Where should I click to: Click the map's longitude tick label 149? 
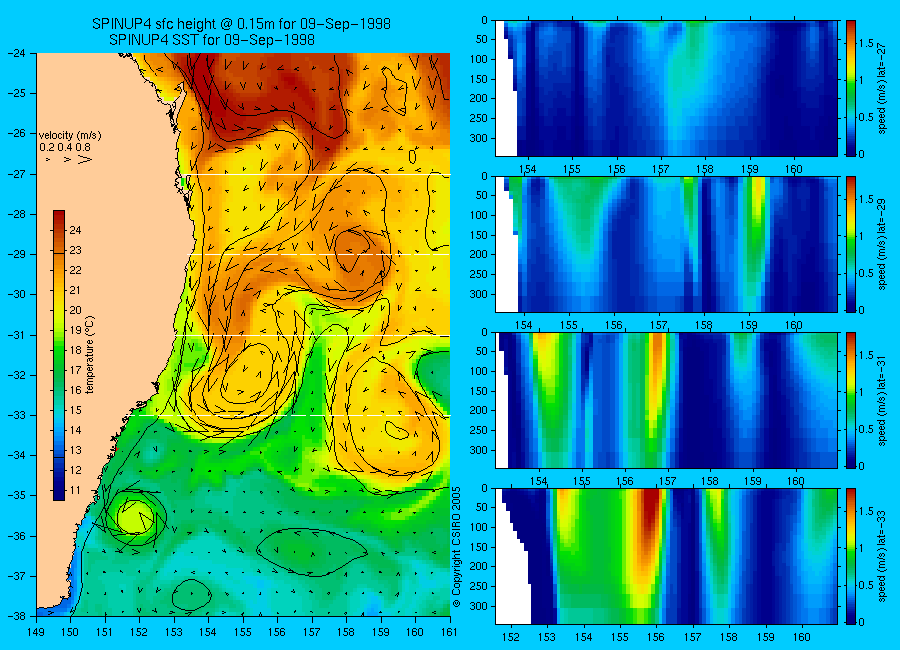pos(36,632)
